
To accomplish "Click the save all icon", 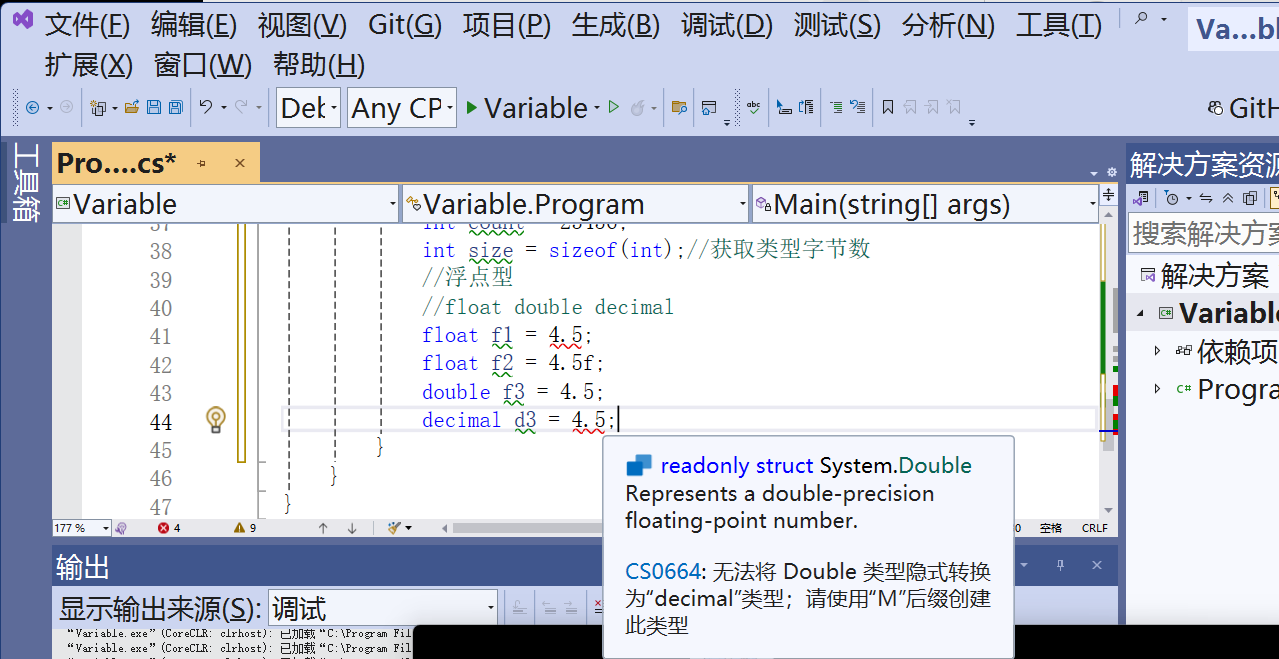I will point(176,107).
